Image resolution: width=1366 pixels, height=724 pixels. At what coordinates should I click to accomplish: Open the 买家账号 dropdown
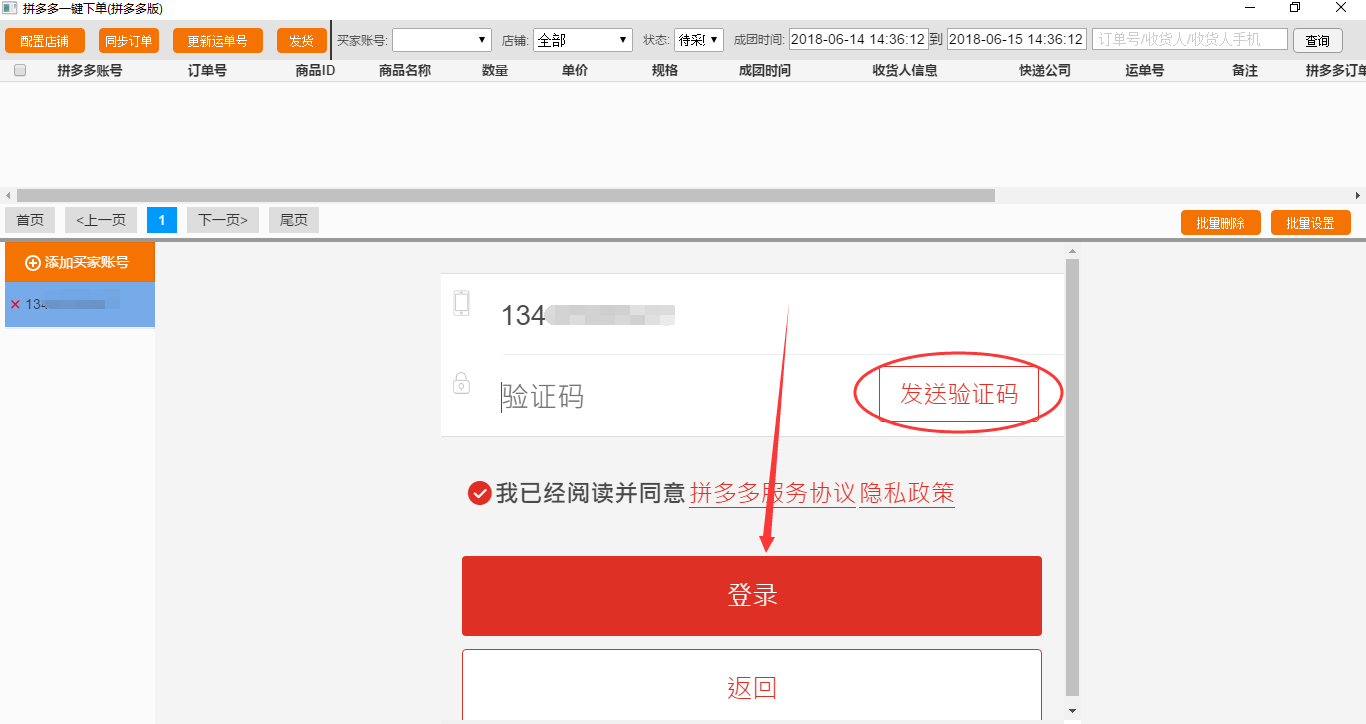(x=441, y=40)
